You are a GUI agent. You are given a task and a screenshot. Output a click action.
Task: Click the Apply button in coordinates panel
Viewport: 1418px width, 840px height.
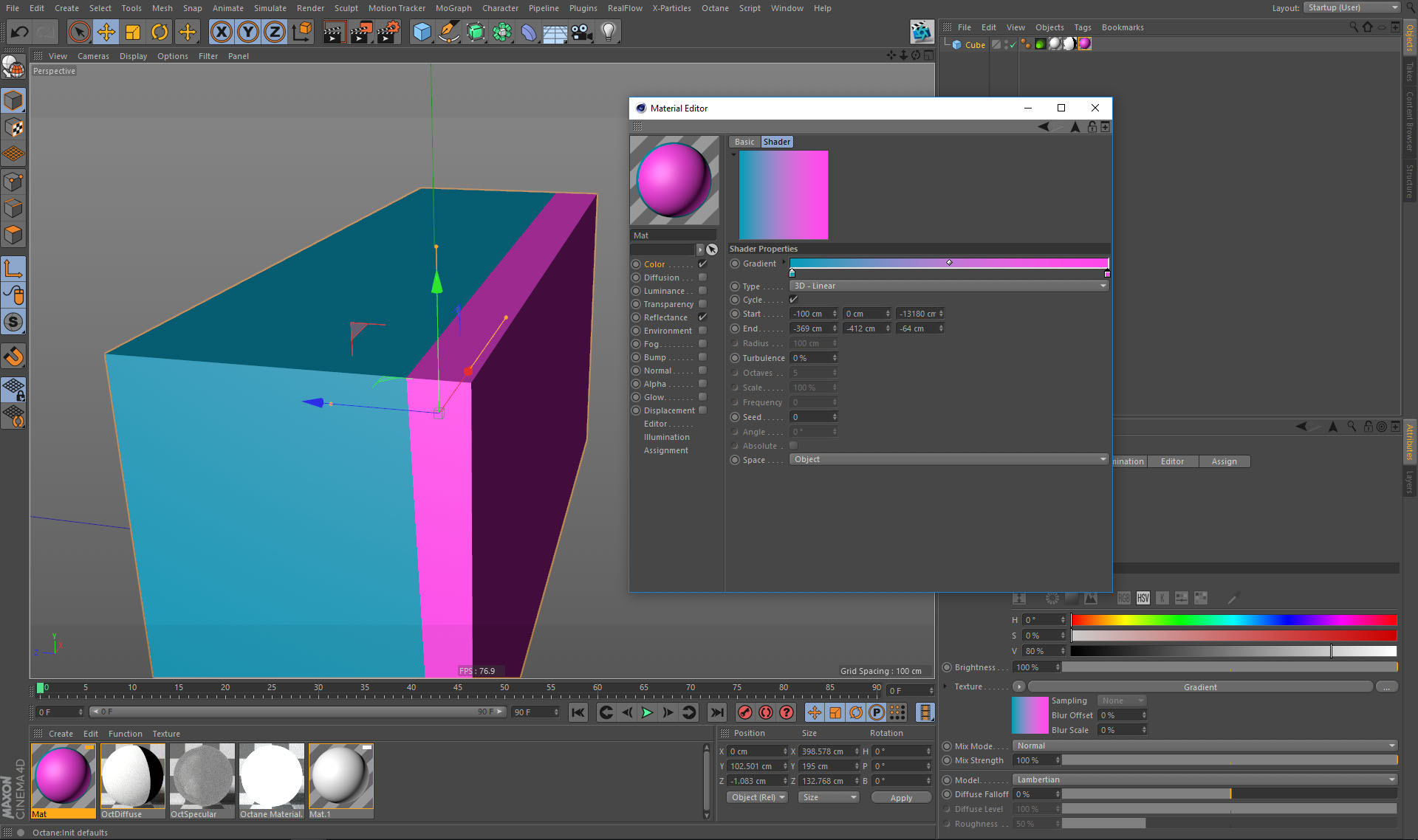[x=900, y=798]
